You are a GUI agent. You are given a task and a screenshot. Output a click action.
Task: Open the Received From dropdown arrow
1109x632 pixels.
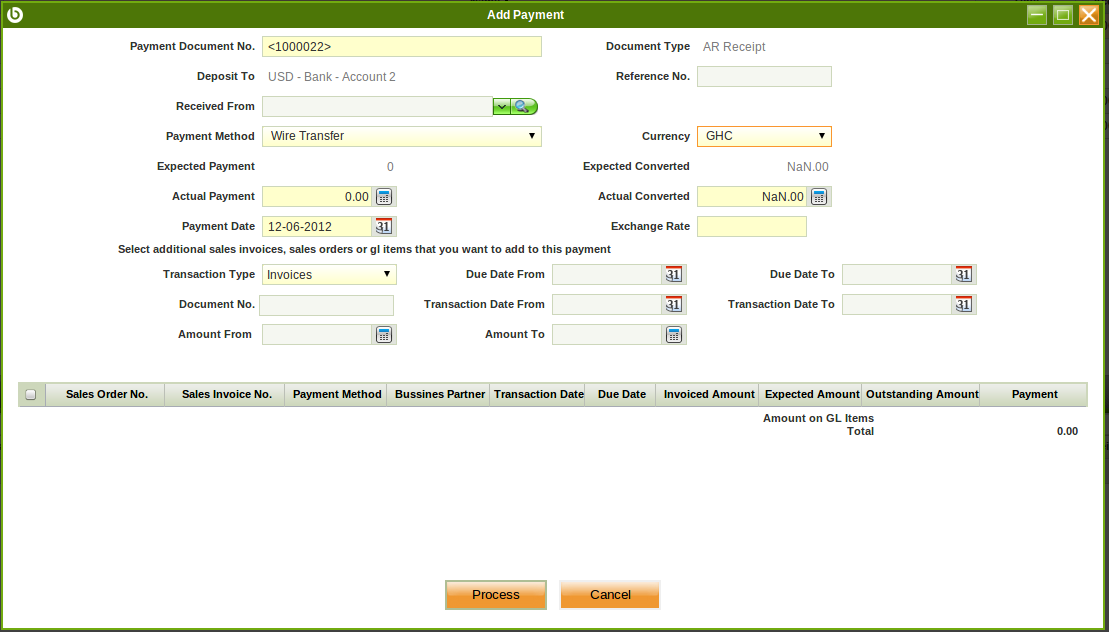[x=501, y=107]
